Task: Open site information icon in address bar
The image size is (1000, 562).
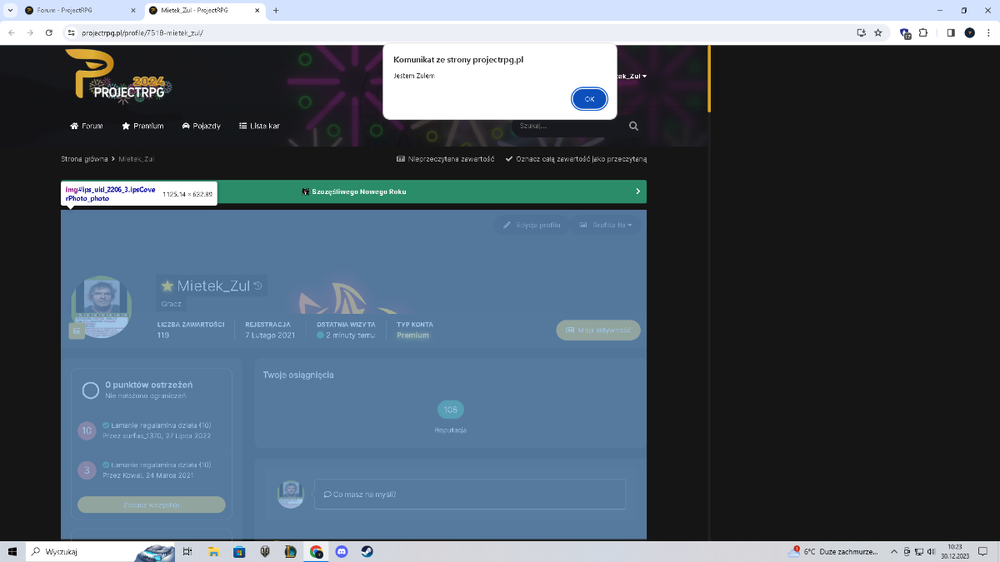Action: pos(71,33)
